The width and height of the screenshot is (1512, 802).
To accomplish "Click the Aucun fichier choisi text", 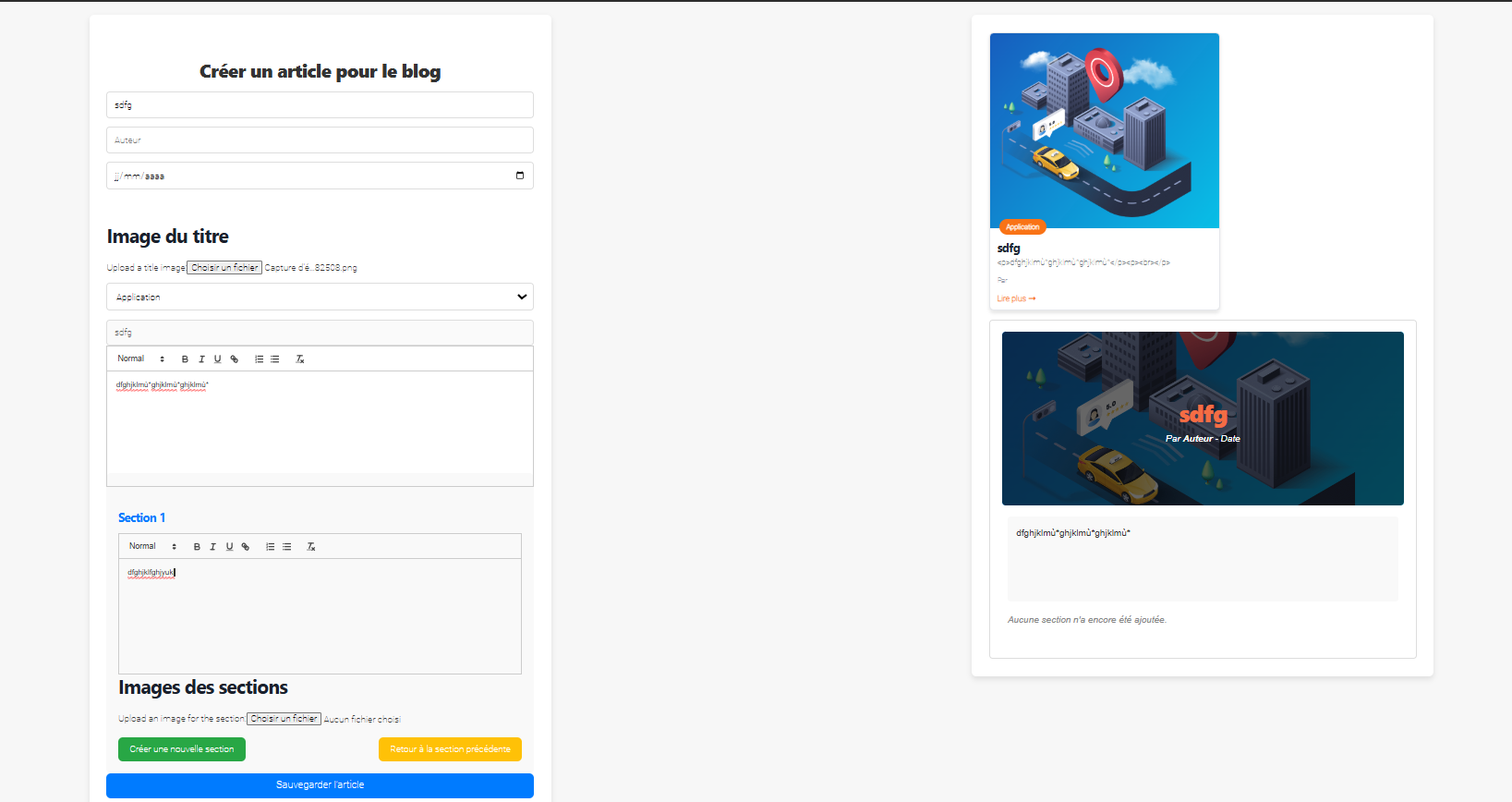I will click(362, 719).
